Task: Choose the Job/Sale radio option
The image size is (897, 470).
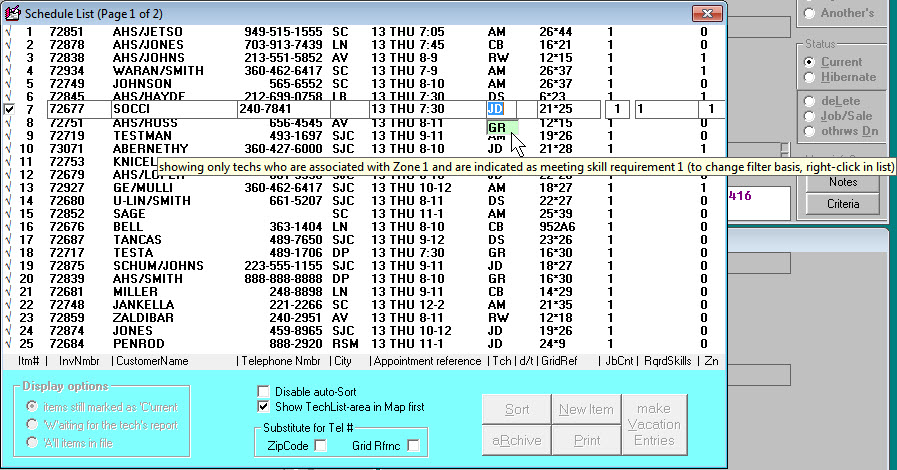Action: pos(810,116)
